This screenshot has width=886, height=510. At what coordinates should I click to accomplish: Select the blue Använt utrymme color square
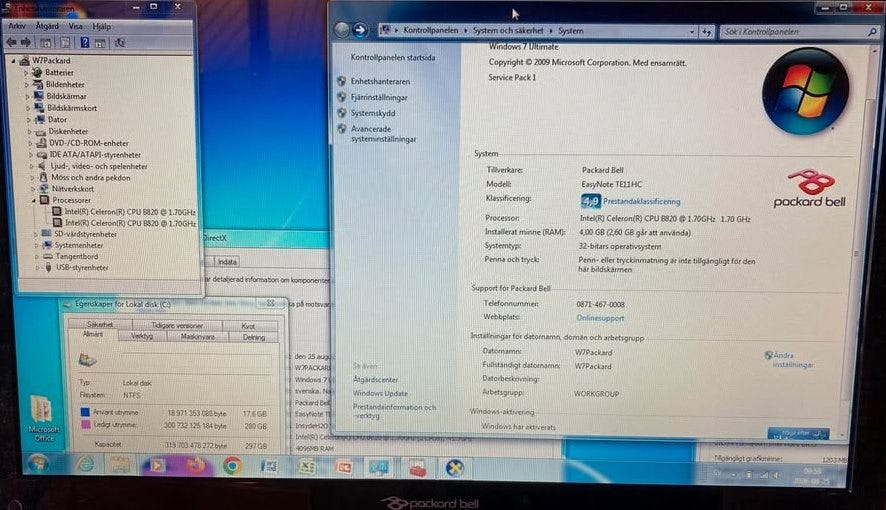tap(85, 412)
